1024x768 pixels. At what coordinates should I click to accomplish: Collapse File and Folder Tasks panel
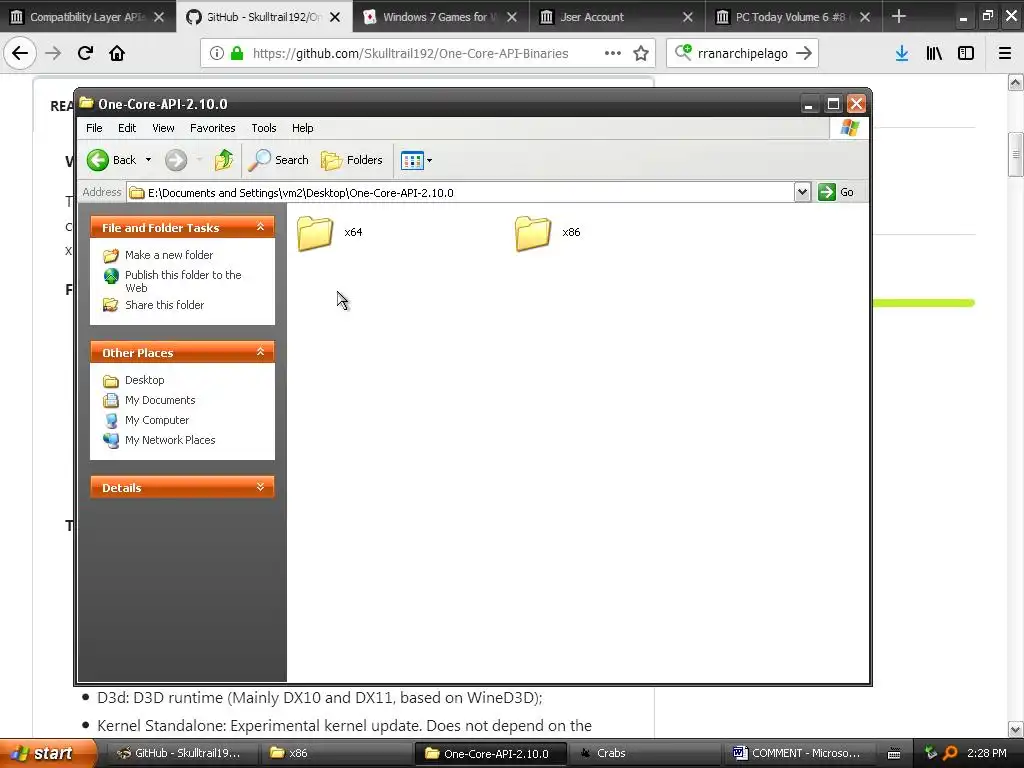coord(260,227)
